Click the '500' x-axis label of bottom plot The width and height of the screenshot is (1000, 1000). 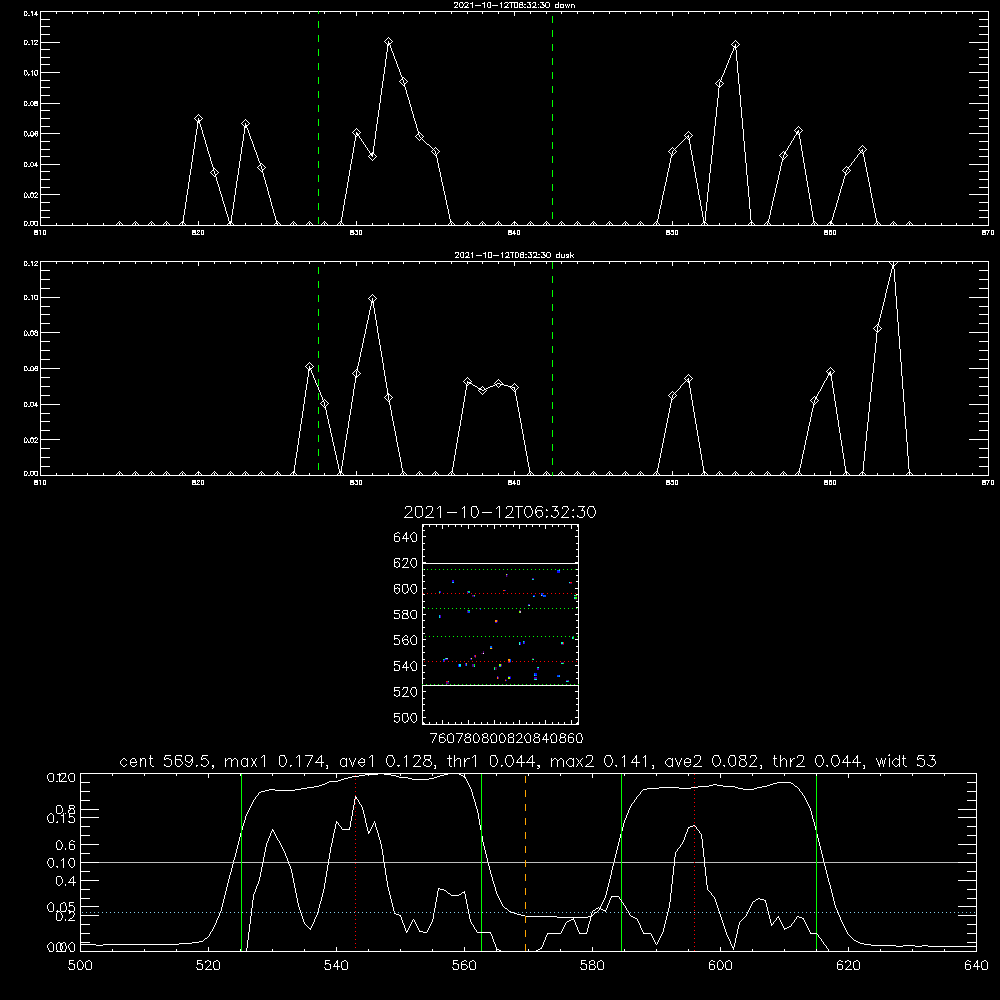click(x=80, y=966)
